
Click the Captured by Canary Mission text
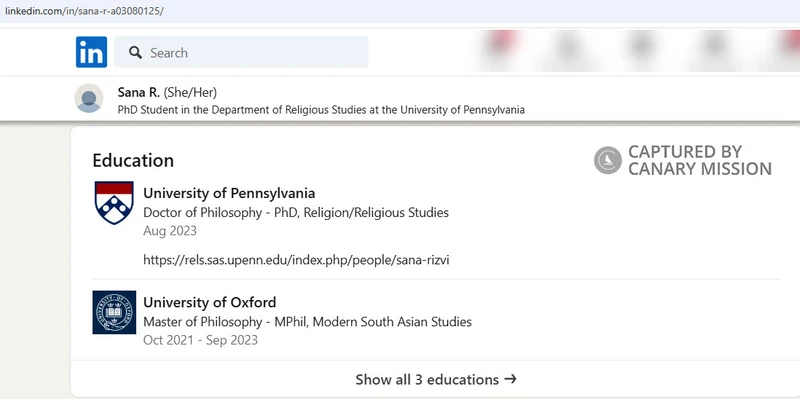click(700, 160)
